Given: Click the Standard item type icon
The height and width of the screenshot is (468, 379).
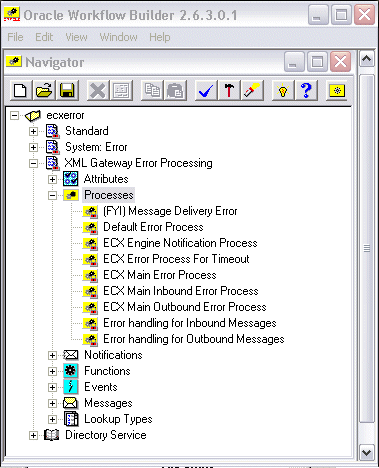Looking at the screenshot, I should (53, 131).
